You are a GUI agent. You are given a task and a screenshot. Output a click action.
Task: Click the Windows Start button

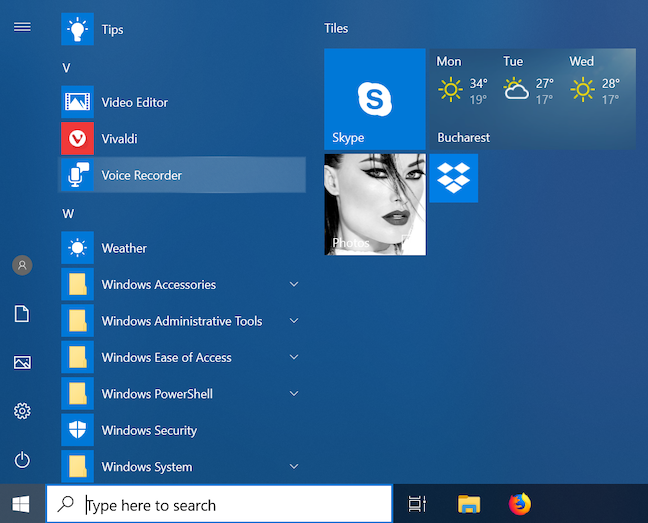pos(21,504)
